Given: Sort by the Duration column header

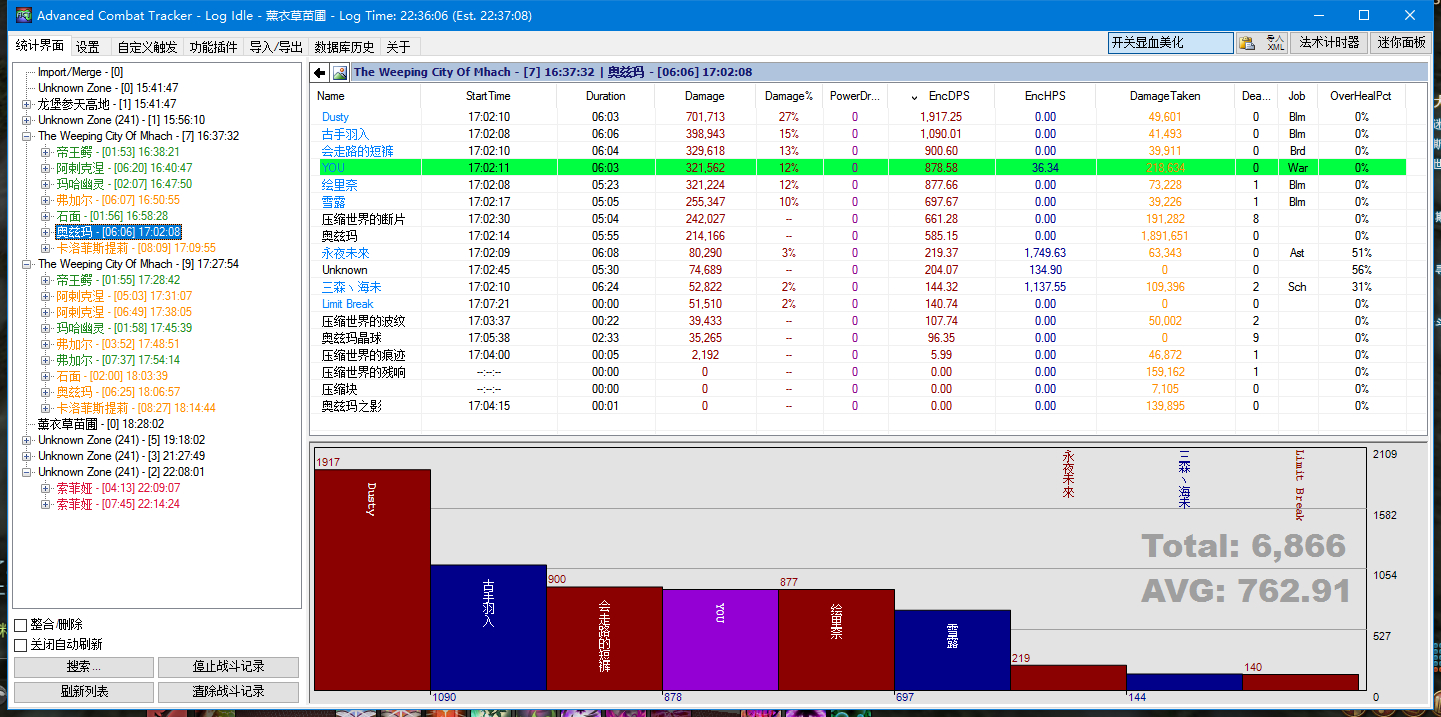Looking at the screenshot, I should click(x=605, y=96).
